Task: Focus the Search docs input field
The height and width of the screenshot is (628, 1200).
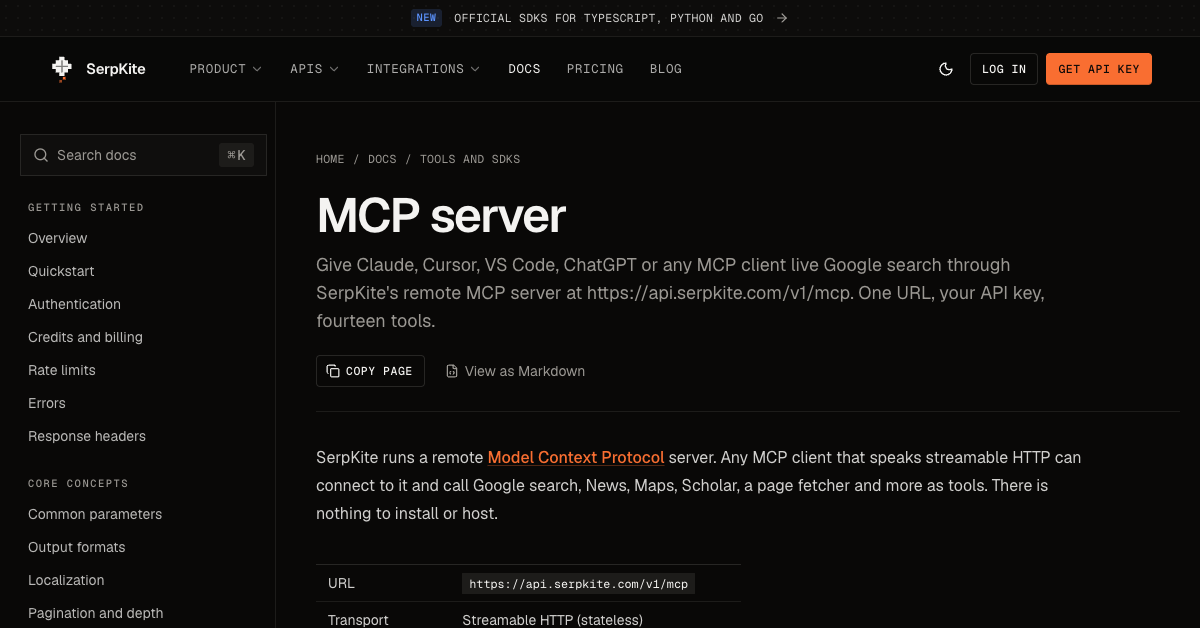Action: tap(143, 155)
